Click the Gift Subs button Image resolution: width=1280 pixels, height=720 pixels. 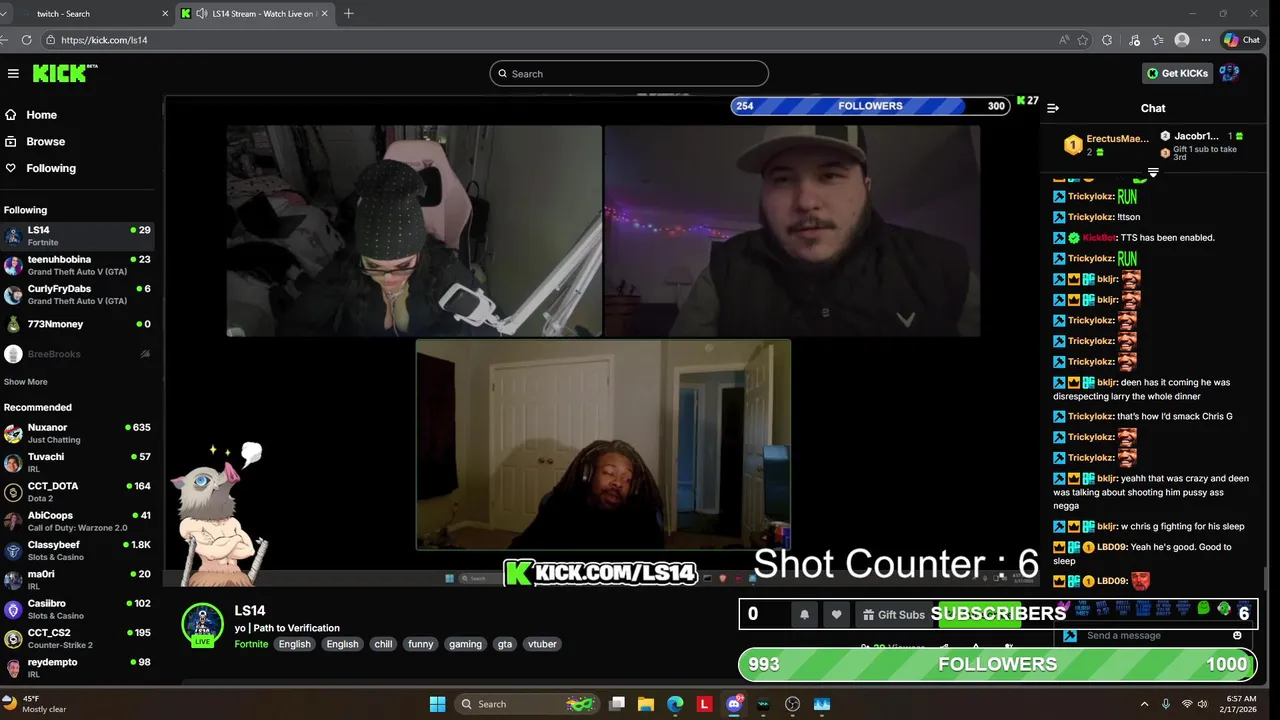click(x=893, y=614)
